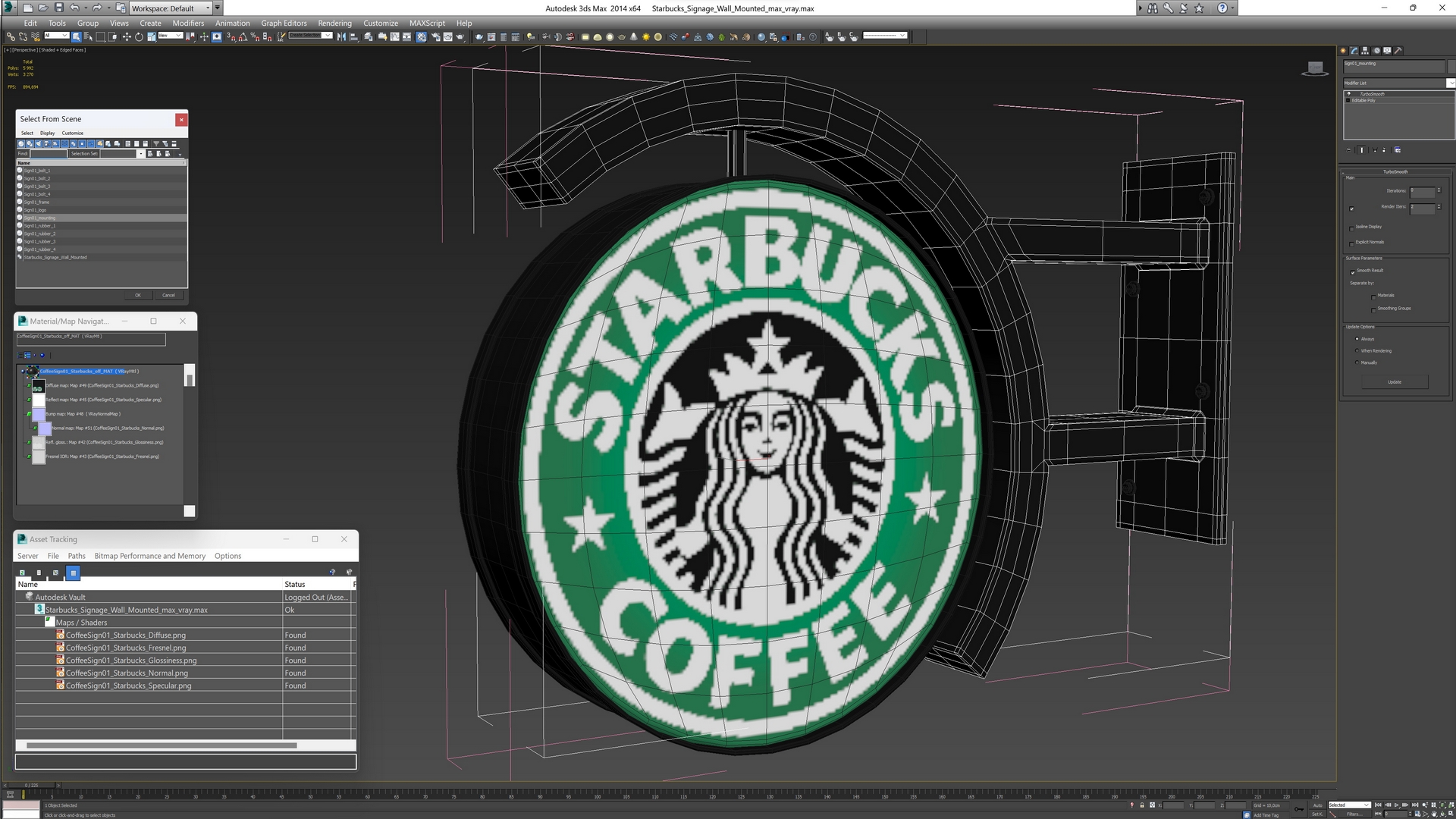Toggle Separate by Materials checkbox

1373,297
